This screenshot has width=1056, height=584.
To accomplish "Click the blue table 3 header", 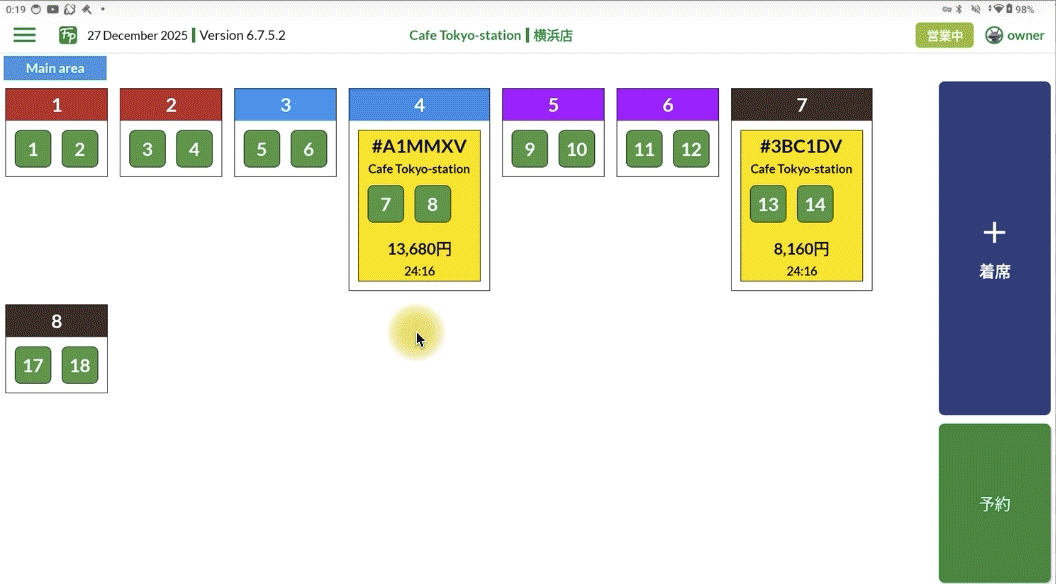I will [x=285, y=105].
